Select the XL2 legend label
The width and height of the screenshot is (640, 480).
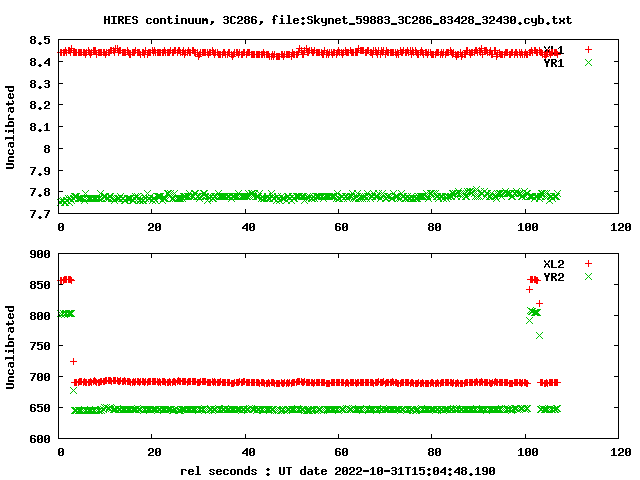[553, 264]
